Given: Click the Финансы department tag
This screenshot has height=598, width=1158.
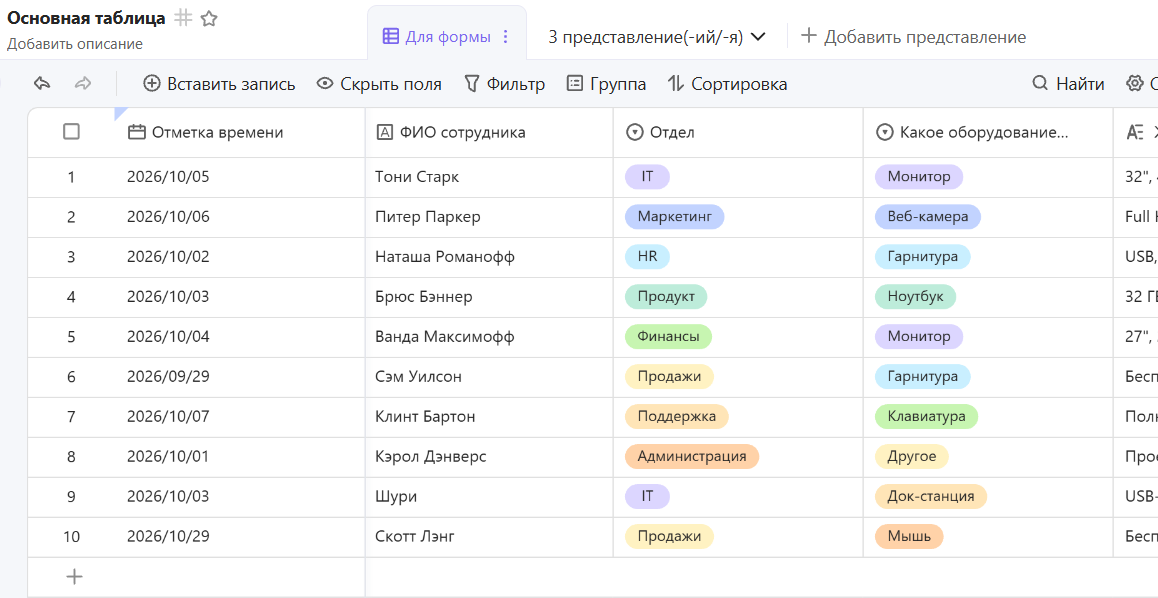Looking at the screenshot, I should pos(668,336).
